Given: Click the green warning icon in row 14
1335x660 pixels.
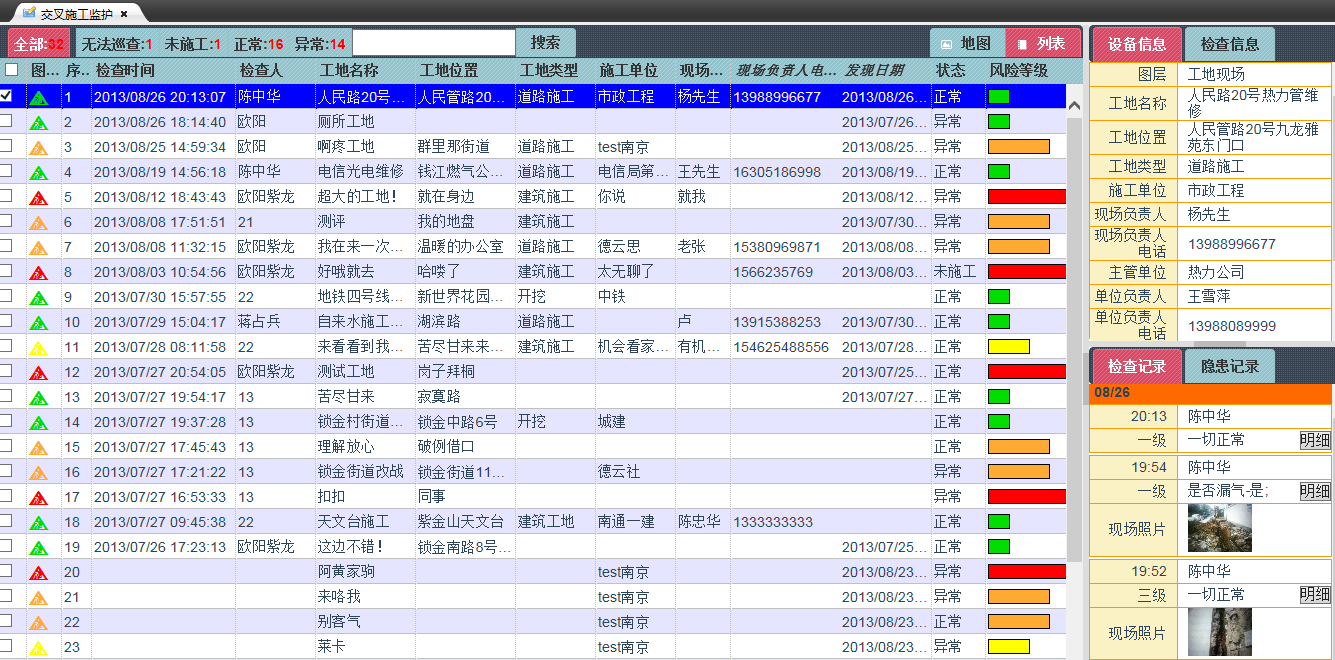Looking at the screenshot, I should coord(39,422).
